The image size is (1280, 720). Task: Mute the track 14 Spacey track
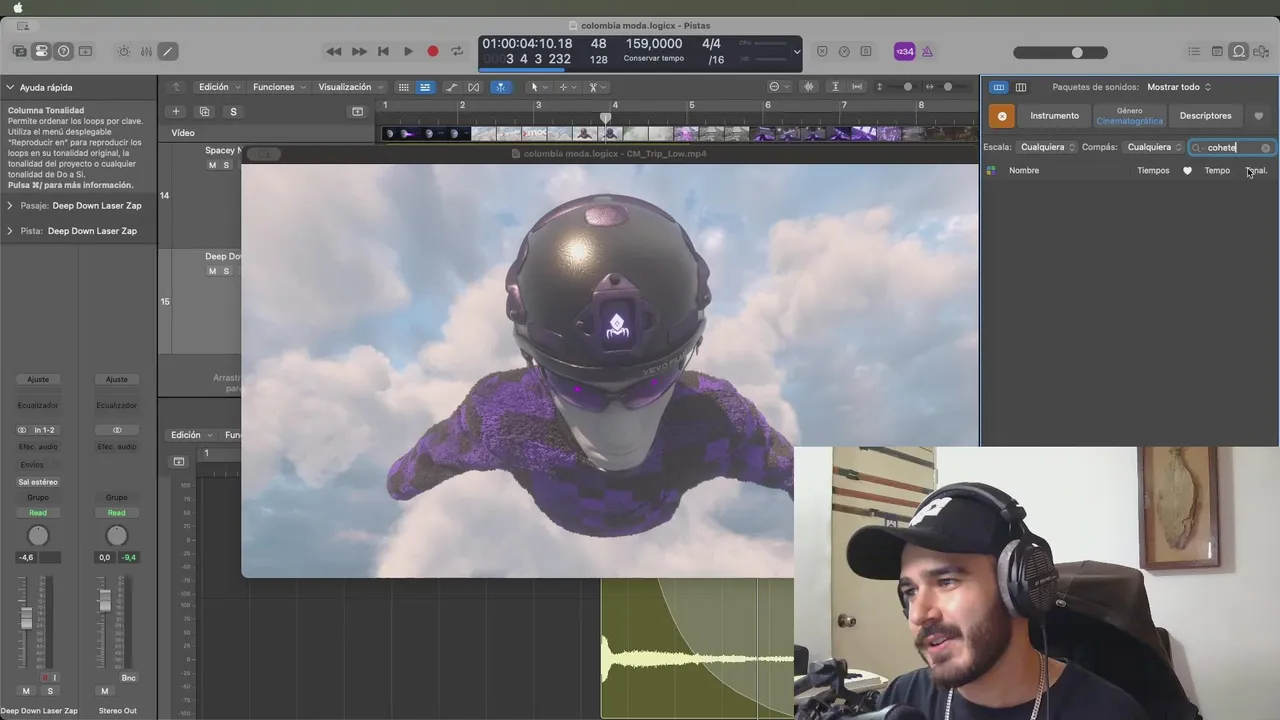click(x=212, y=165)
